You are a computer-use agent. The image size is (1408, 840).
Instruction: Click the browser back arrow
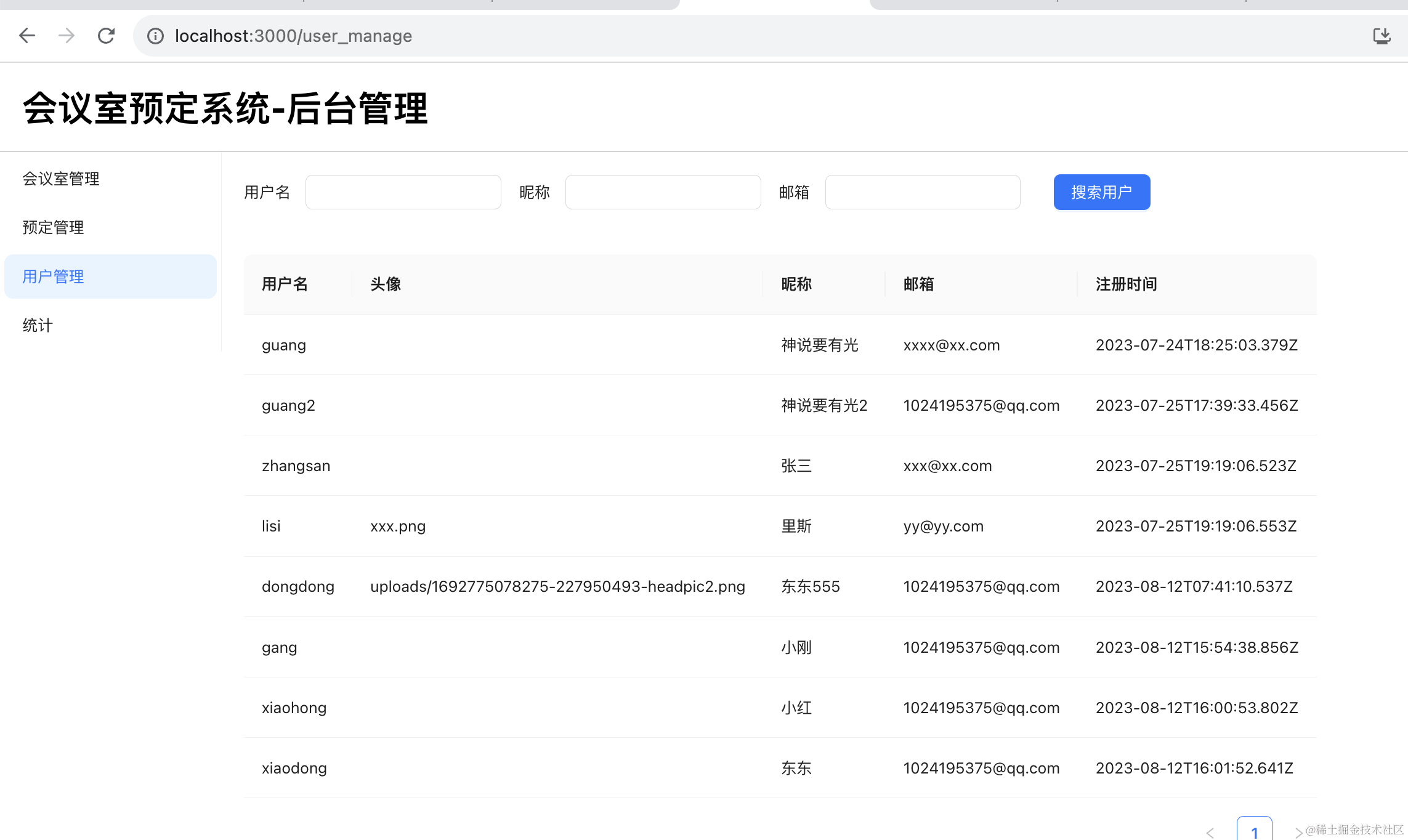(x=27, y=36)
